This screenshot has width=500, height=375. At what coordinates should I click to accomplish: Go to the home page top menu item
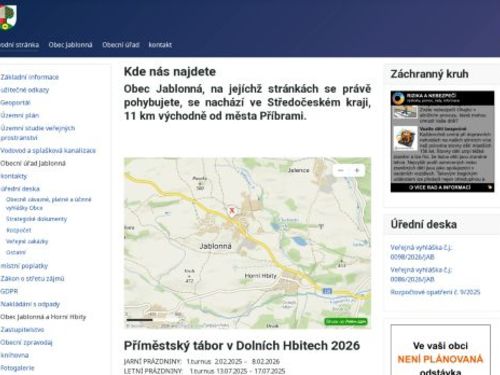[x=19, y=45]
